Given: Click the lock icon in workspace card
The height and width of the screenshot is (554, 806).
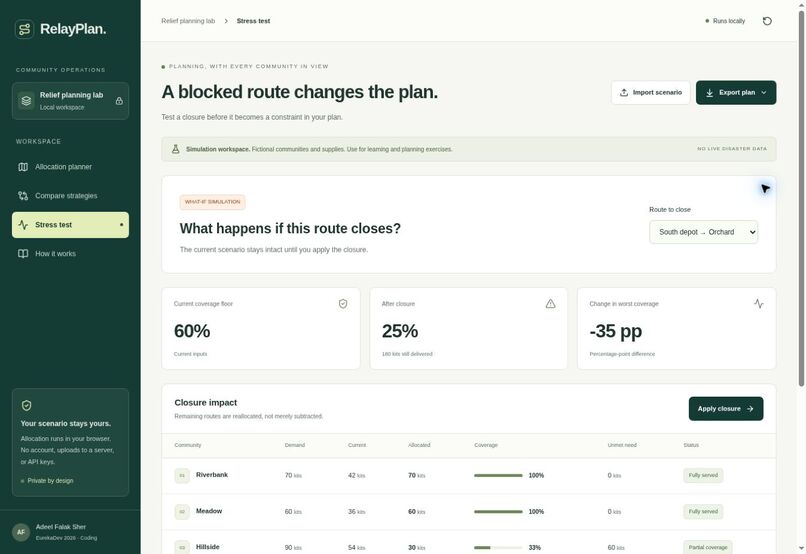Looking at the screenshot, I should pyautogui.click(x=119, y=101).
